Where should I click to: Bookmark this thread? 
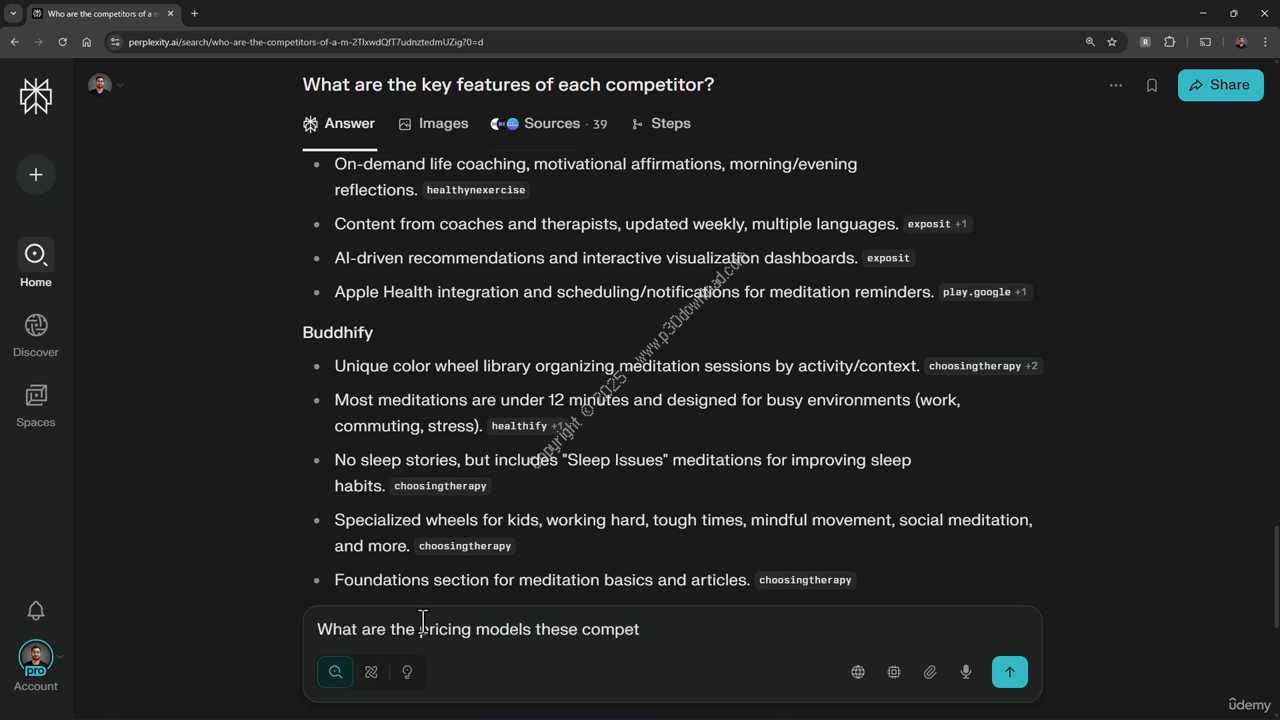[x=1152, y=86]
